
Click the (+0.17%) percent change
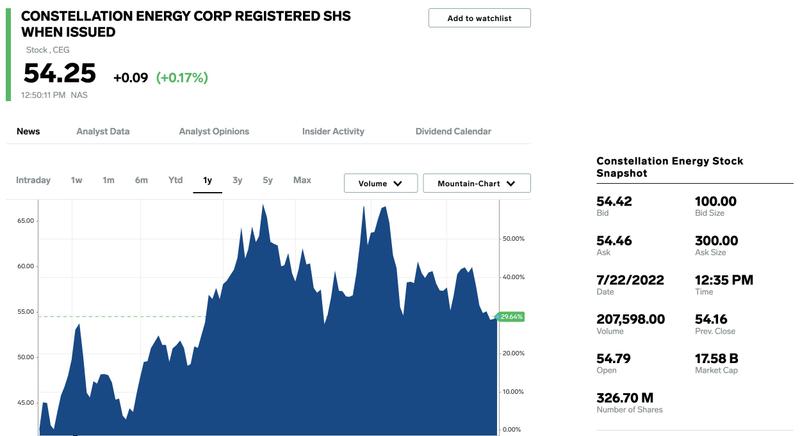click(x=182, y=78)
